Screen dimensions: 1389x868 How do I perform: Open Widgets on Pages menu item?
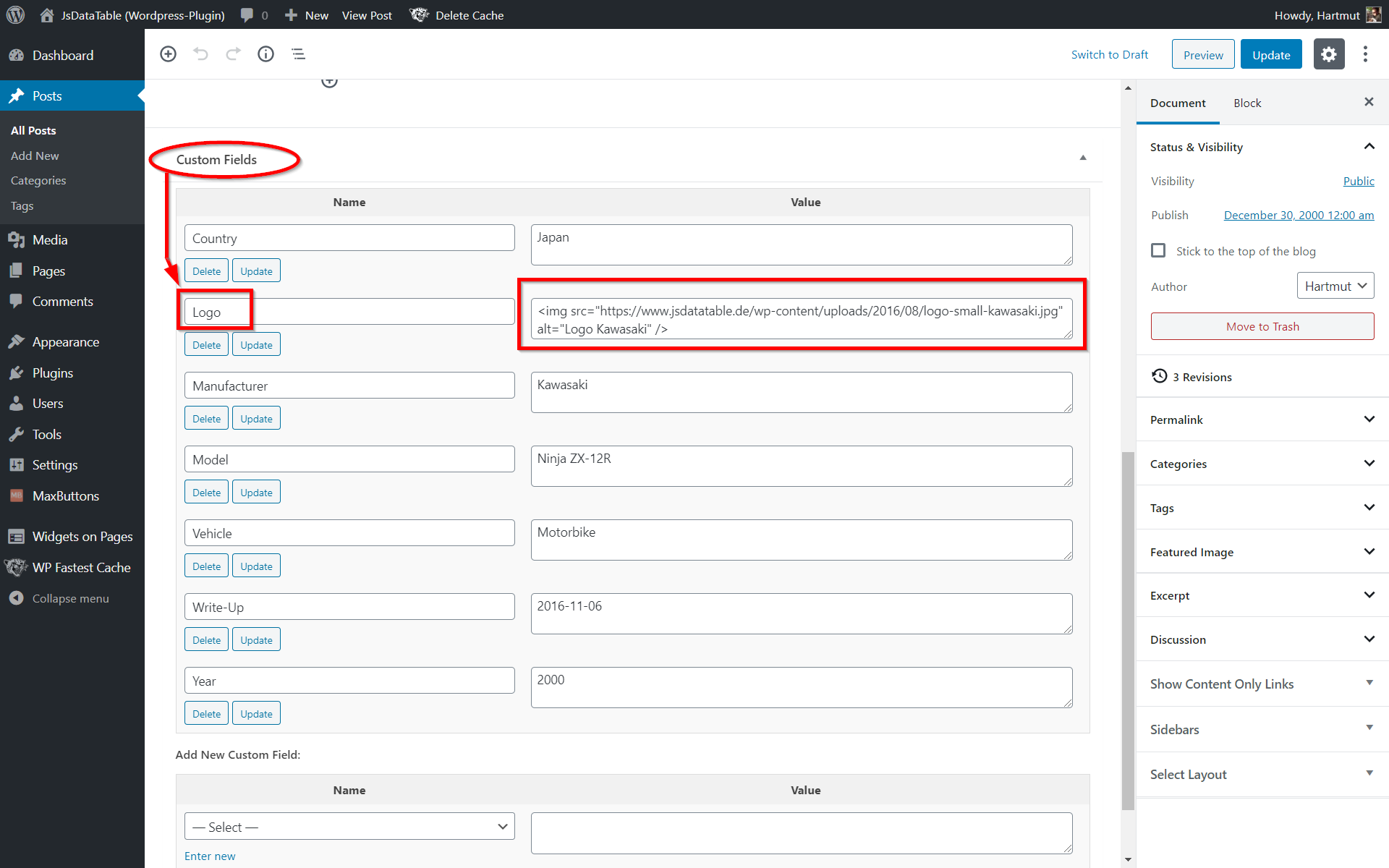click(72, 537)
